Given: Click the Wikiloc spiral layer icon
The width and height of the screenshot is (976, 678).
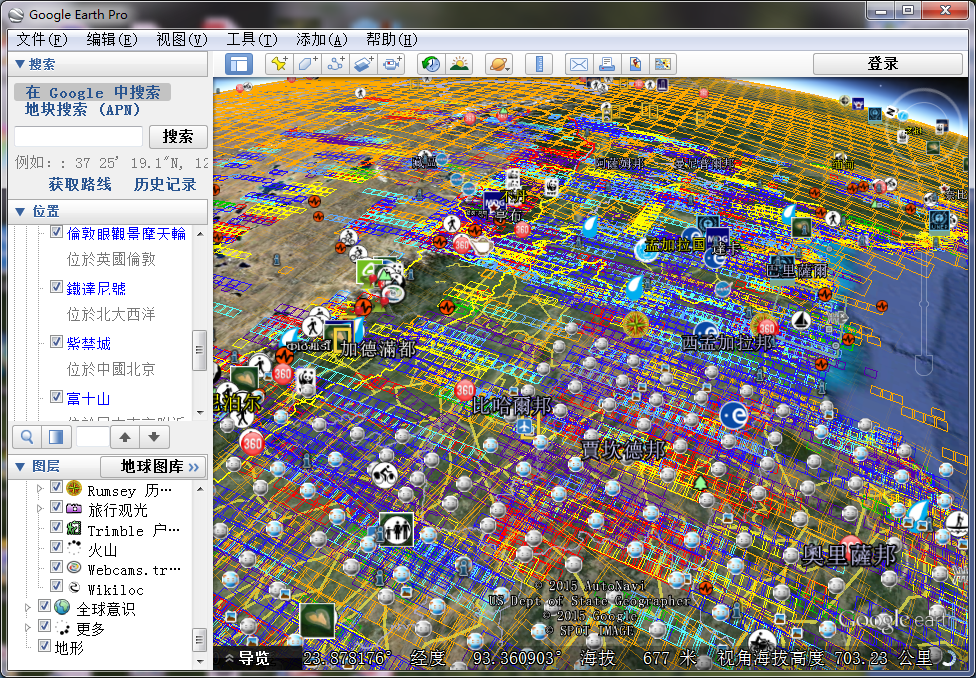Looking at the screenshot, I should (x=74, y=588).
